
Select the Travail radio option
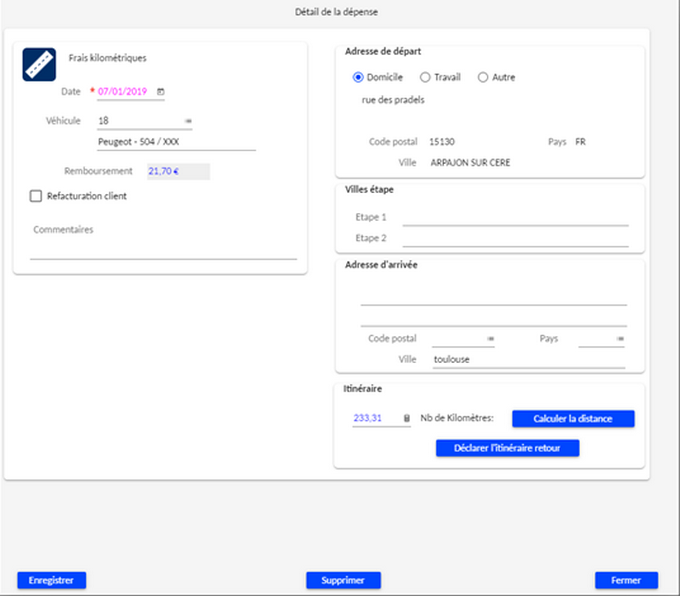coord(426,77)
